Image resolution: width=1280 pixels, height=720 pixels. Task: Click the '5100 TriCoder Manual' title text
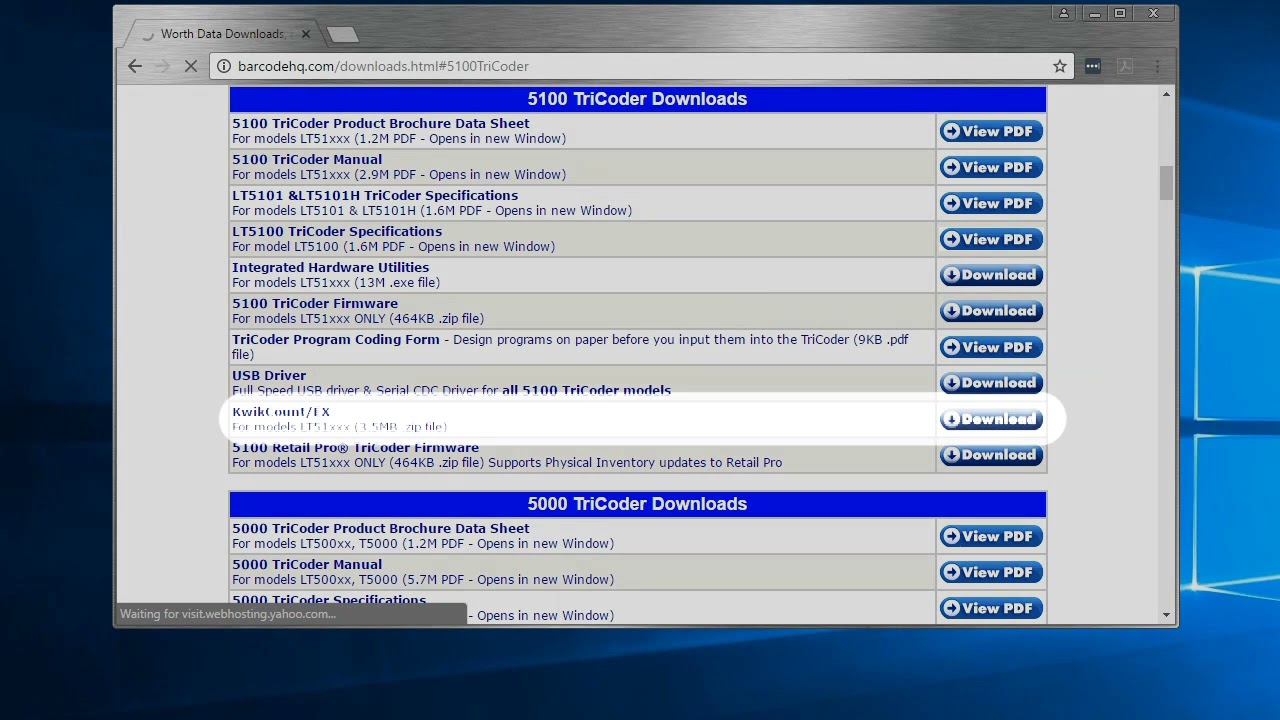click(307, 159)
